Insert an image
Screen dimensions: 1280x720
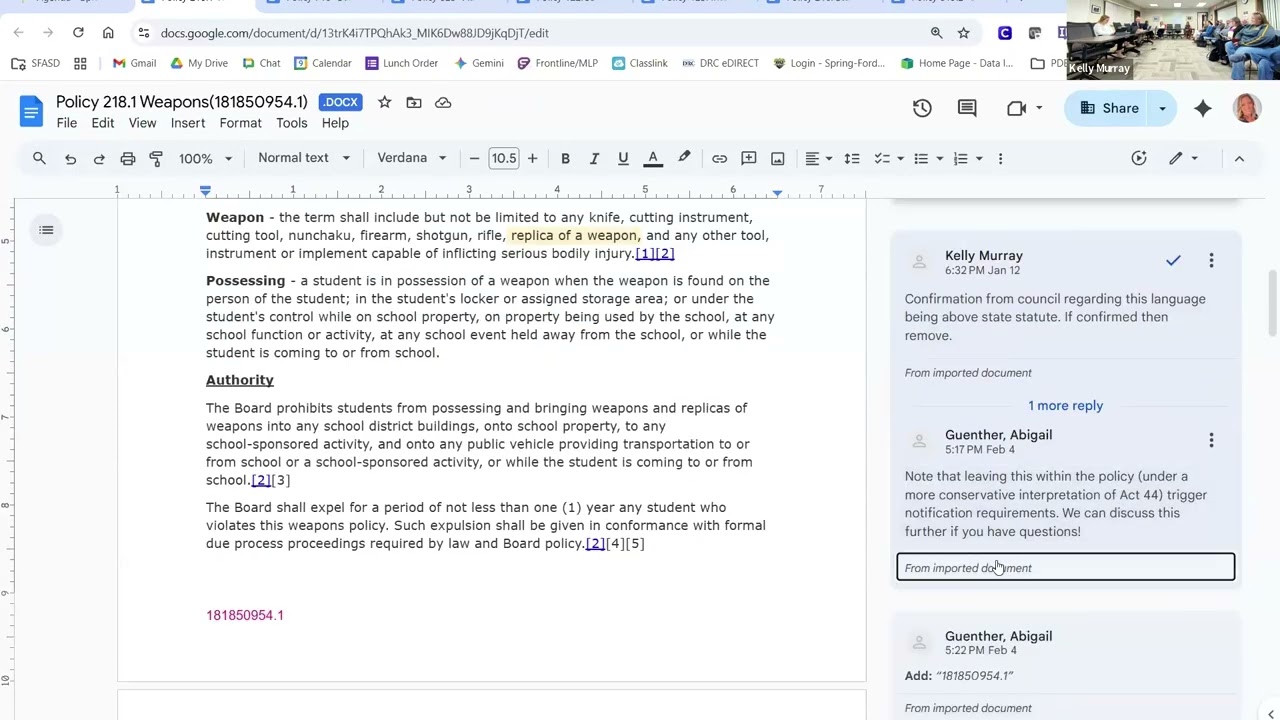pyautogui.click(x=777, y=158)
